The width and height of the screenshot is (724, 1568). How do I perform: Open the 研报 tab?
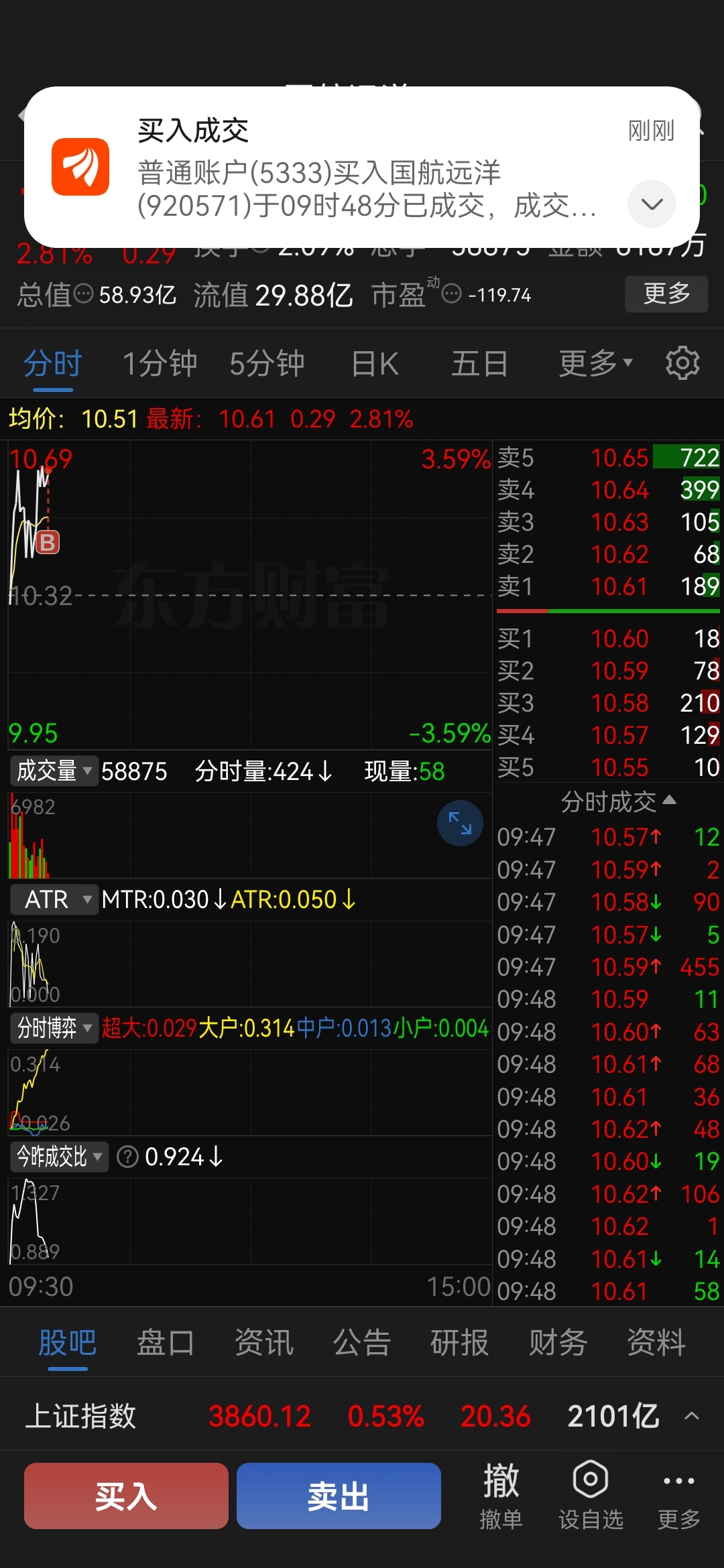tap(459, 1343)
